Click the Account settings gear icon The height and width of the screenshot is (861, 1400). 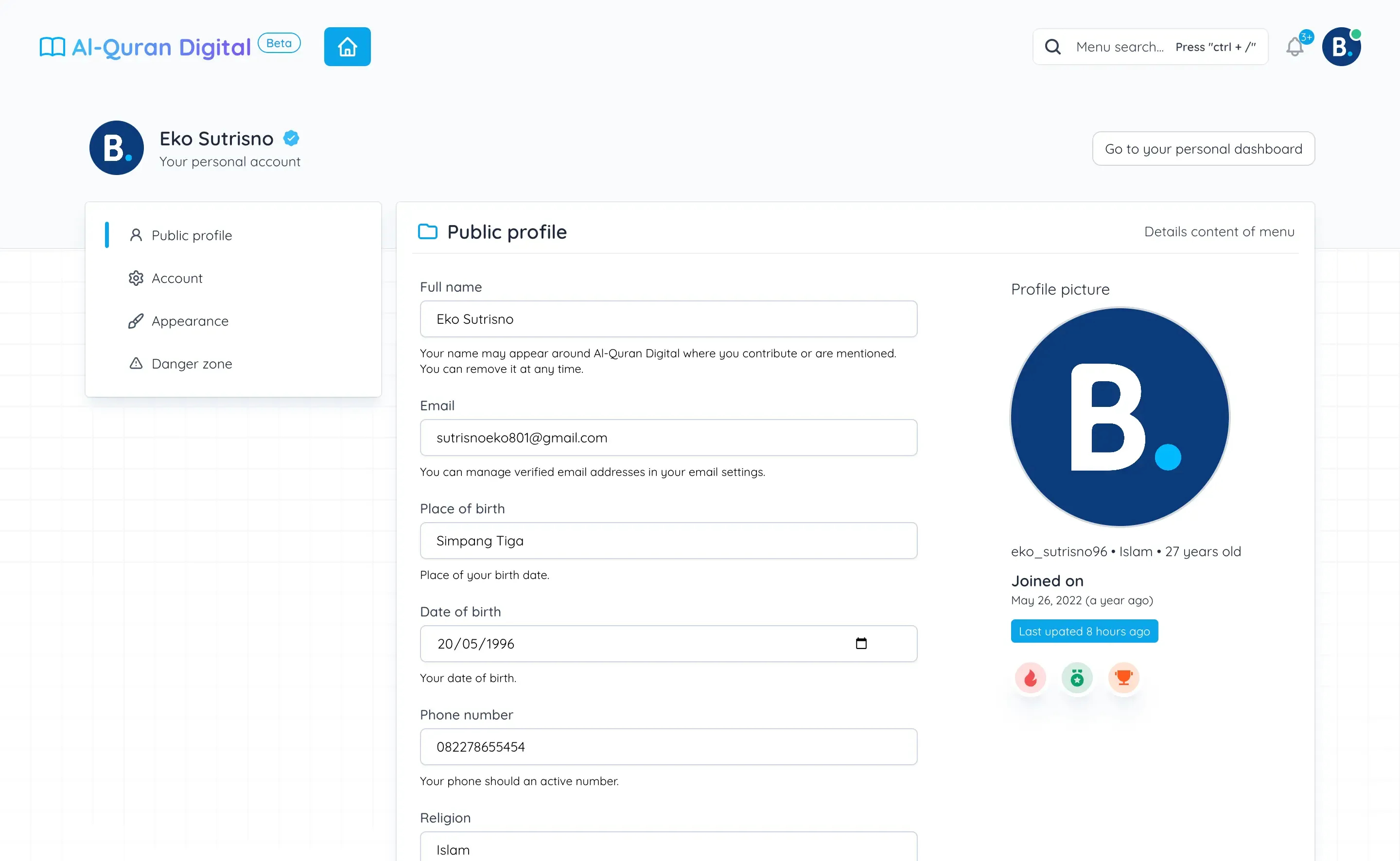coord(136,278)
